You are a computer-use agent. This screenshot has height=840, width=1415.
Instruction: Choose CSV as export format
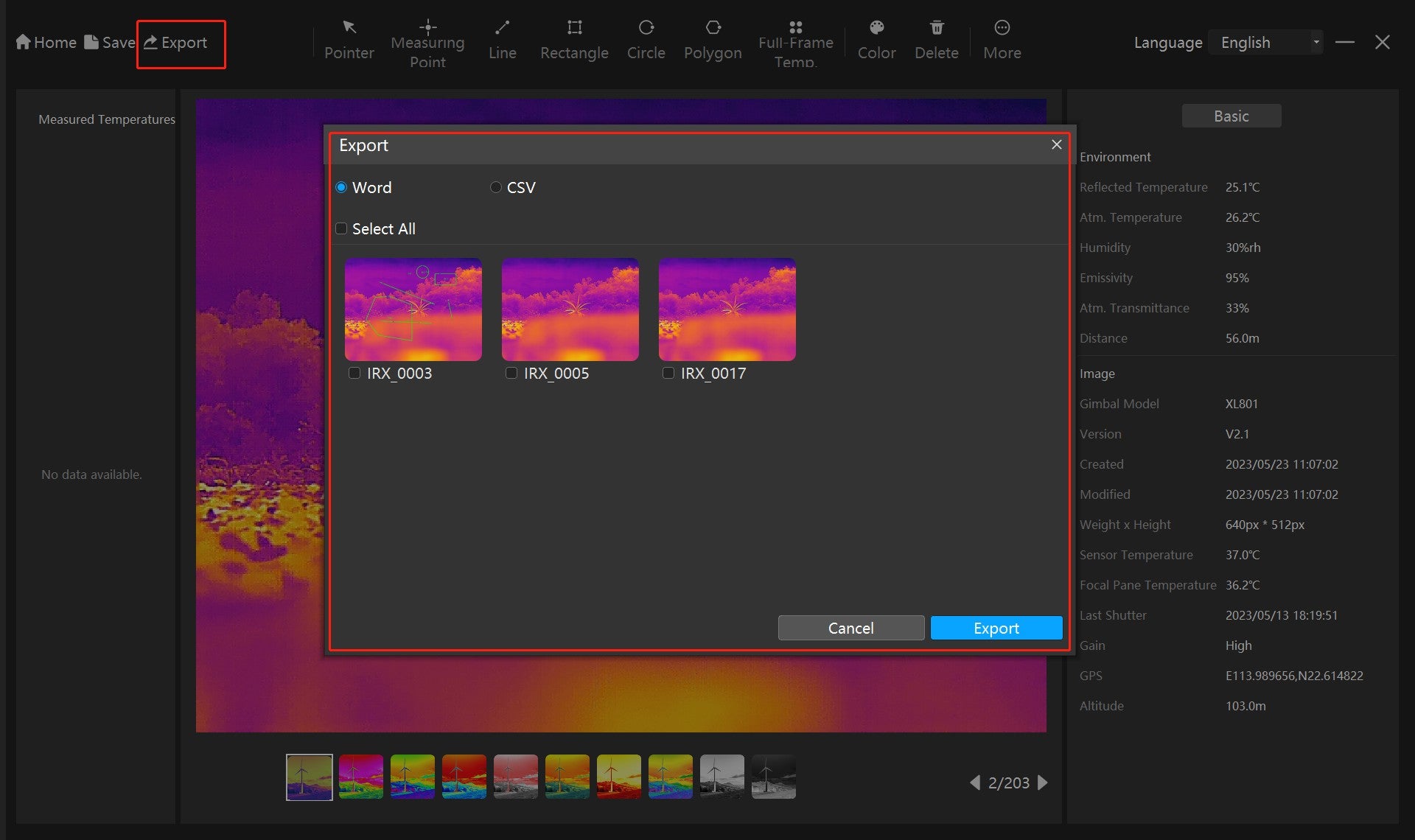(x=496, y=187)
